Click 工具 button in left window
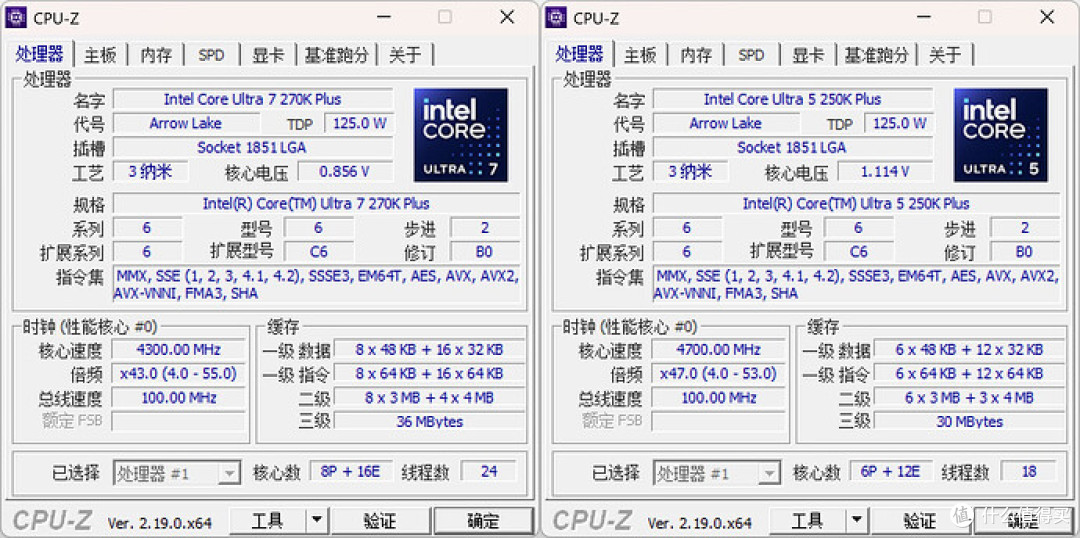1080x538 pixels. point(267,521)
